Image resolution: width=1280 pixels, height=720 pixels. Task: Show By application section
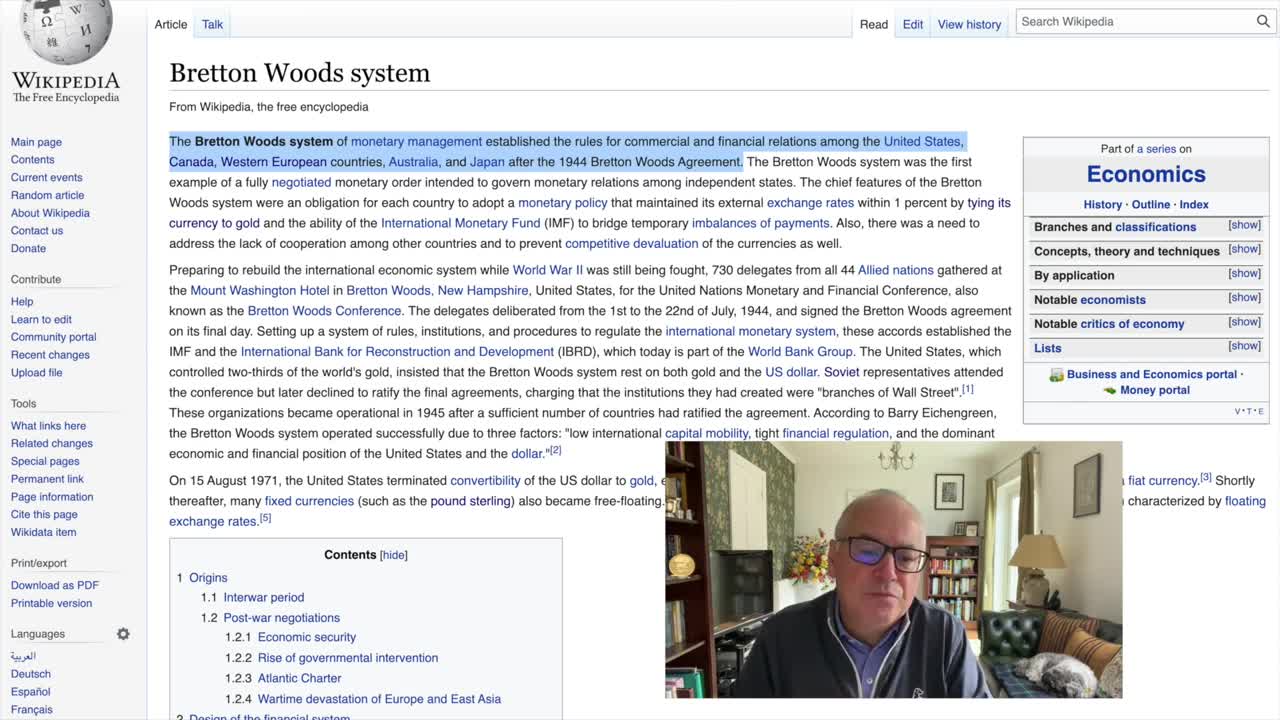[1244, 273]
